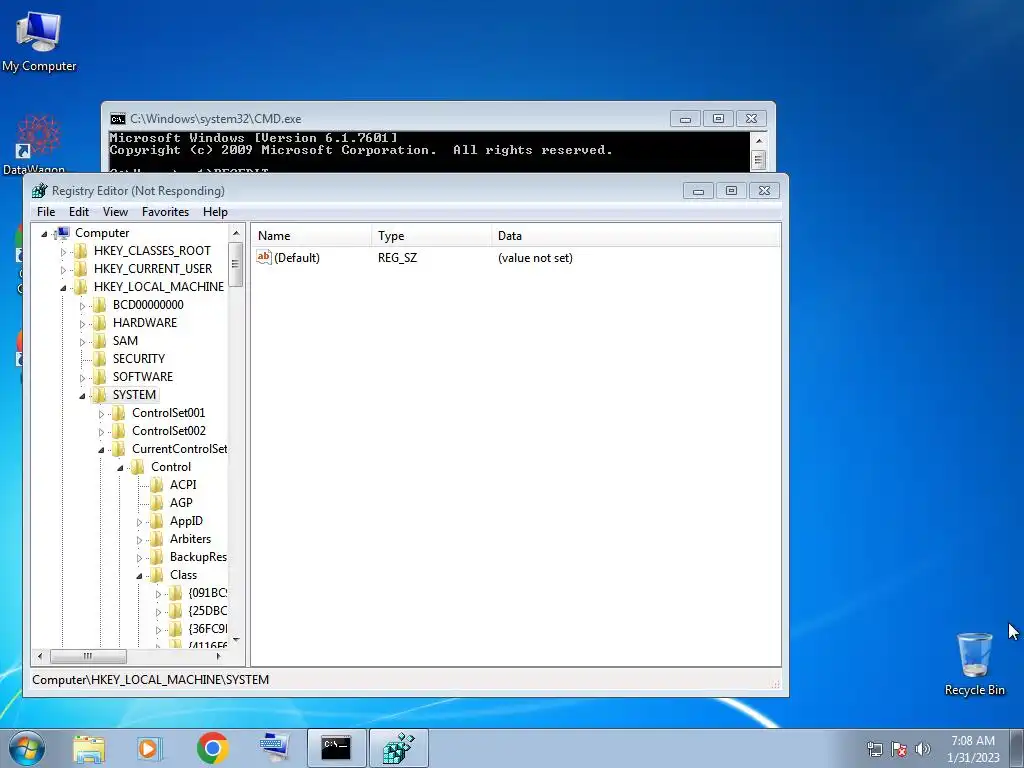1024x768 pixels.
Task: Launch Windows Media Player from taskbar
Action: tap(150, 748)
